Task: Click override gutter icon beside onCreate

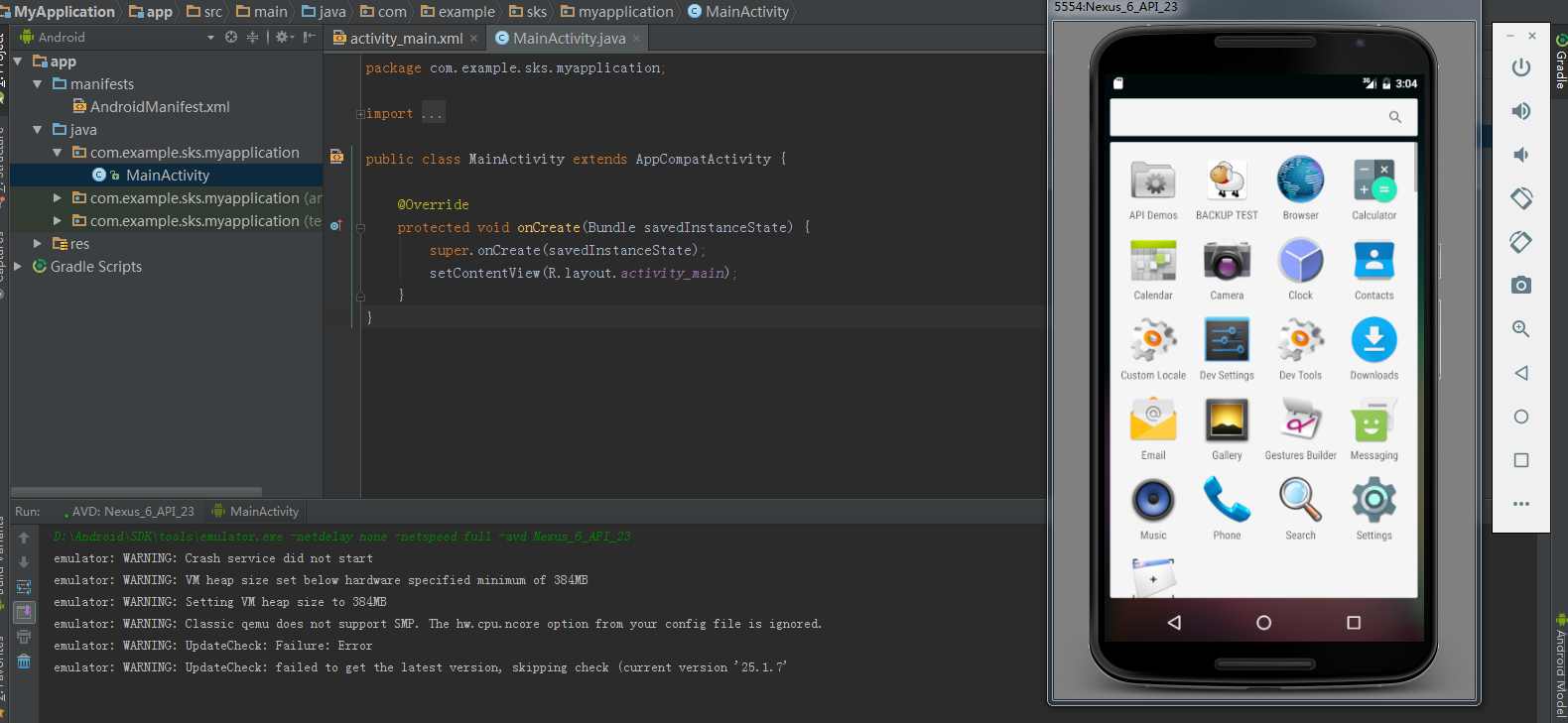Action: [x=335, y=226]
